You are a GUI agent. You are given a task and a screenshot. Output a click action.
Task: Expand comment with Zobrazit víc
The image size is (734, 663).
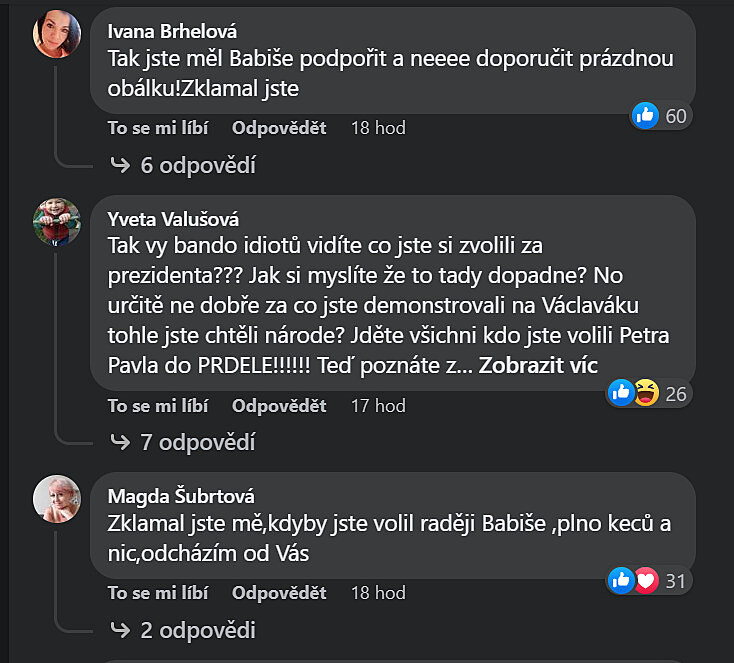tap(538, 366)
